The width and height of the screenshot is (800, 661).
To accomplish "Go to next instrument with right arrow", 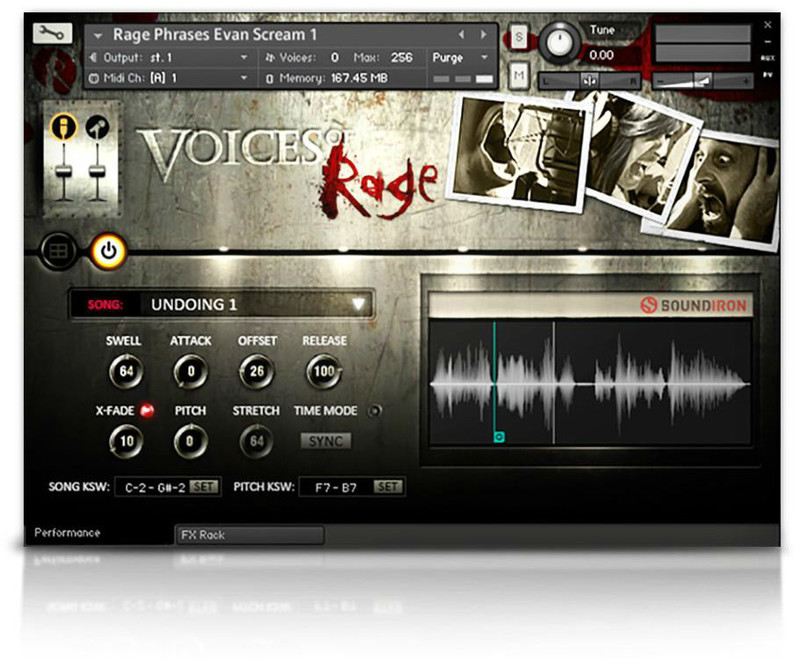I will [x=483, y=35].
